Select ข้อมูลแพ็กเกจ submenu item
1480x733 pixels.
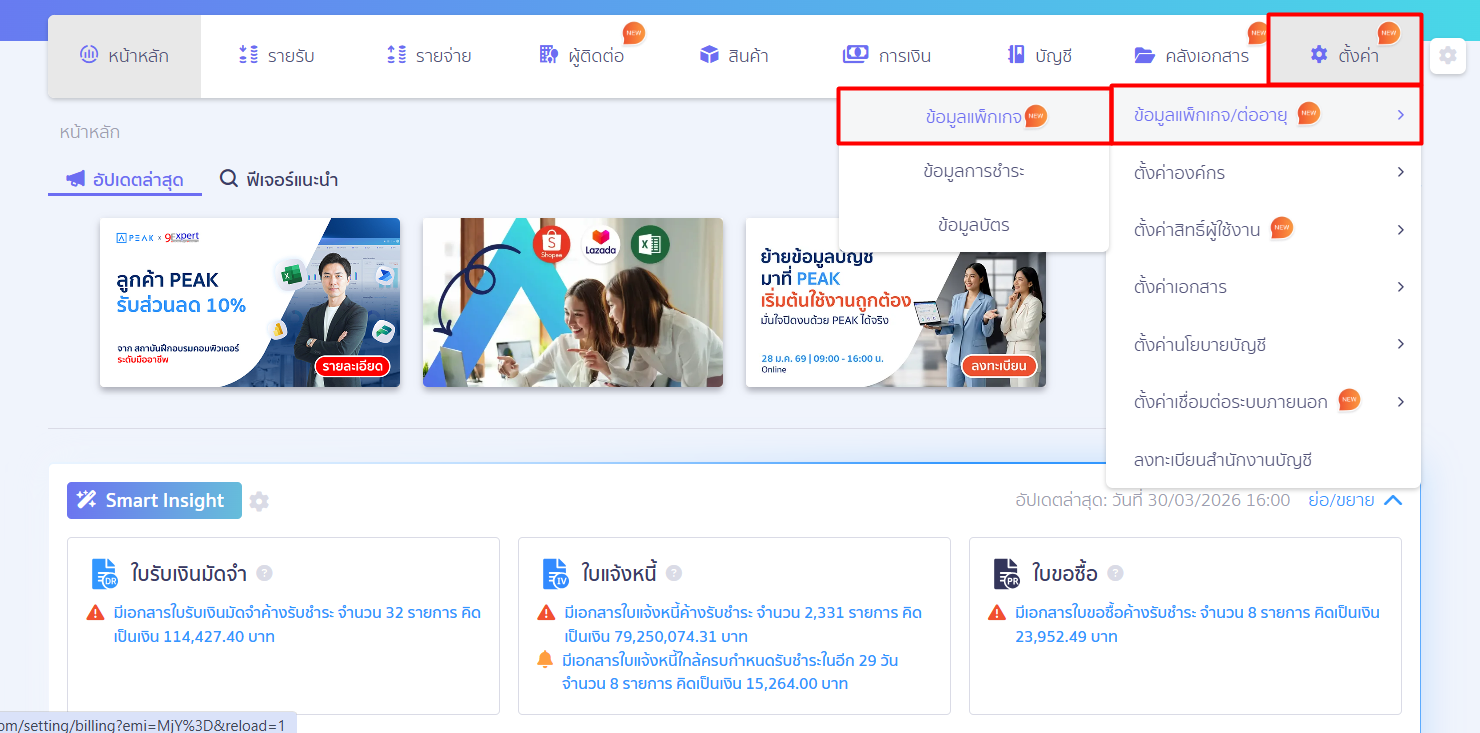pos(974,116)
